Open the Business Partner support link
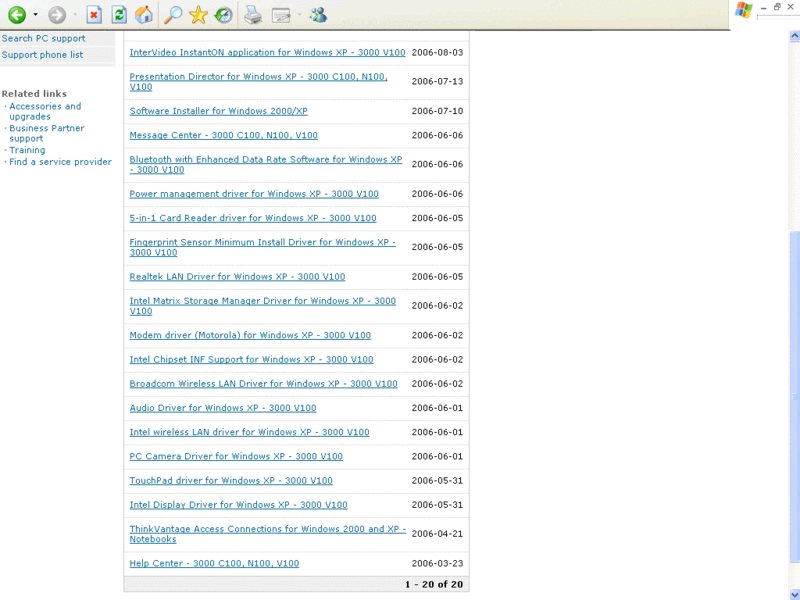The height and width of the screenshot is (600, 800). coord(46,133)
